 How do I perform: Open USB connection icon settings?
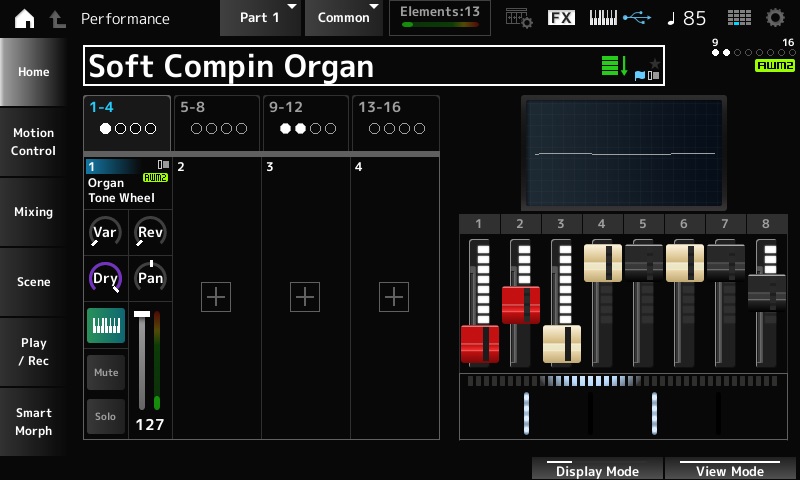coord(635,18)
